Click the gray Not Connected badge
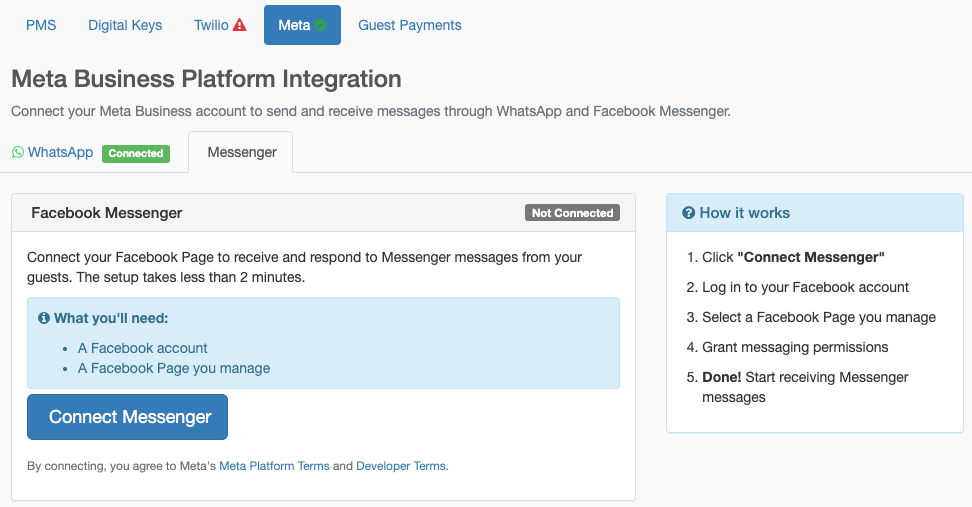Screen dimensions: 972x507 (x=572, y=213)
